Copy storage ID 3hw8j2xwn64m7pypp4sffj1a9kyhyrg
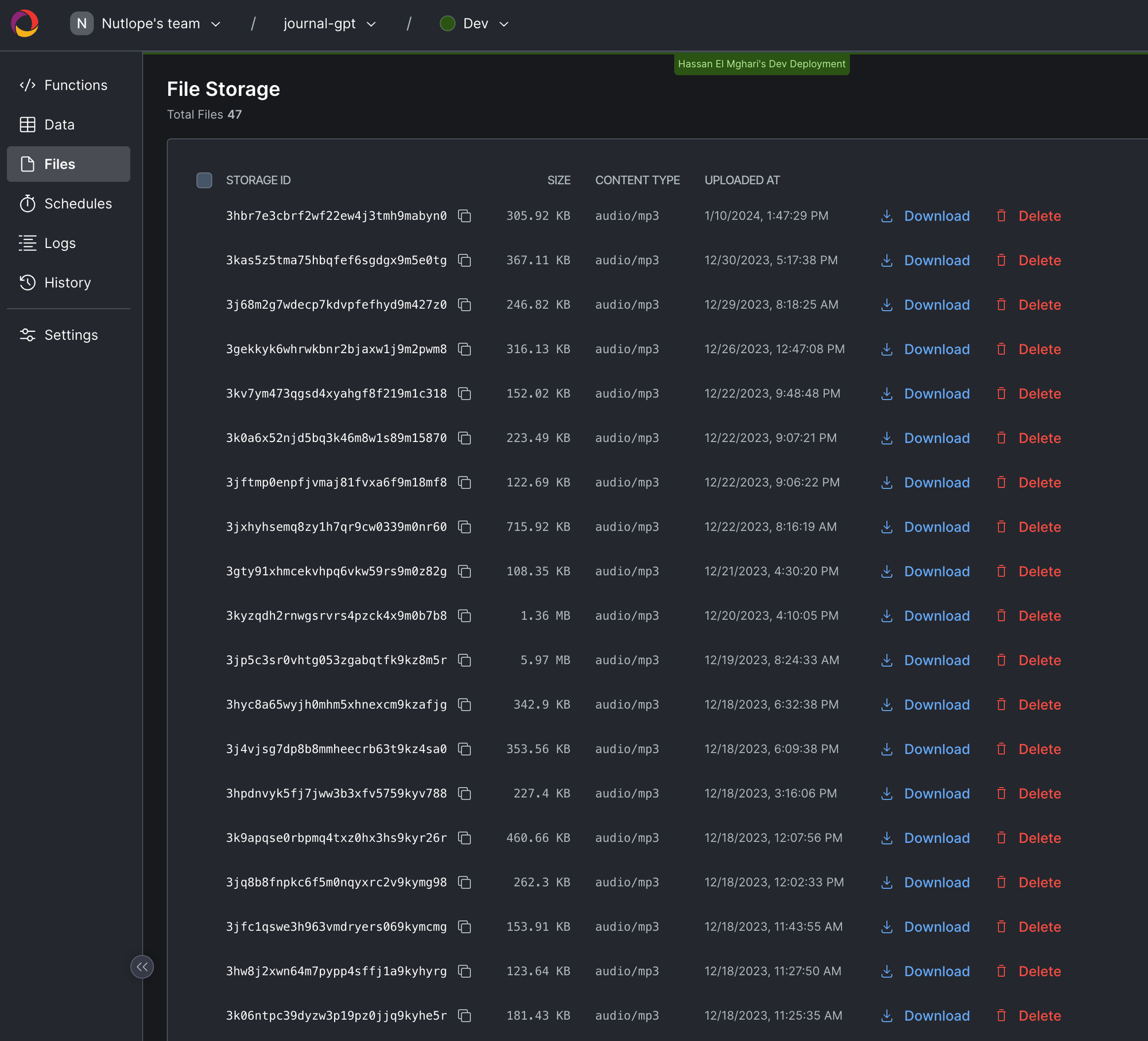 click(x=464, y=971)
